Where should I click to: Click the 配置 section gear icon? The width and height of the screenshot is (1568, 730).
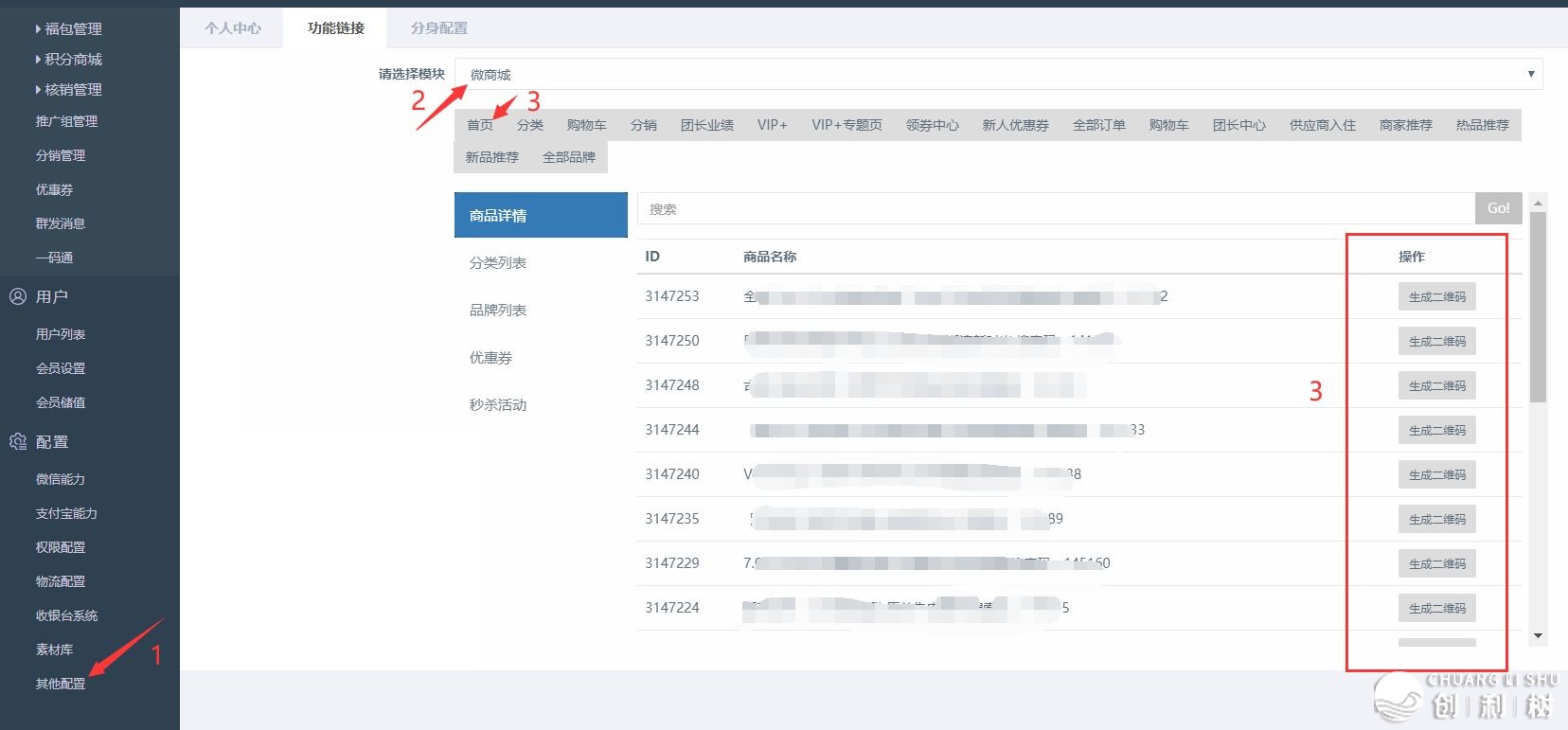point(17,441)
